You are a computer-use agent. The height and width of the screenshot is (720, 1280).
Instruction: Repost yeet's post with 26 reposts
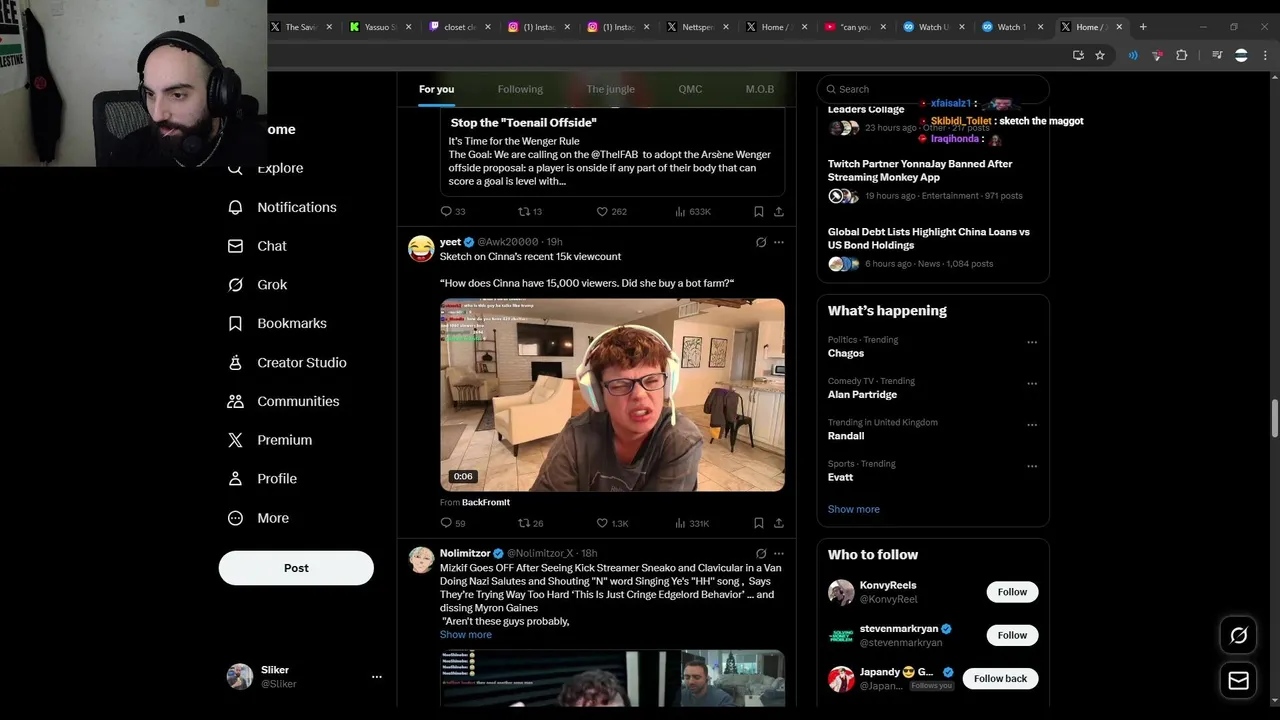point(530,523)
